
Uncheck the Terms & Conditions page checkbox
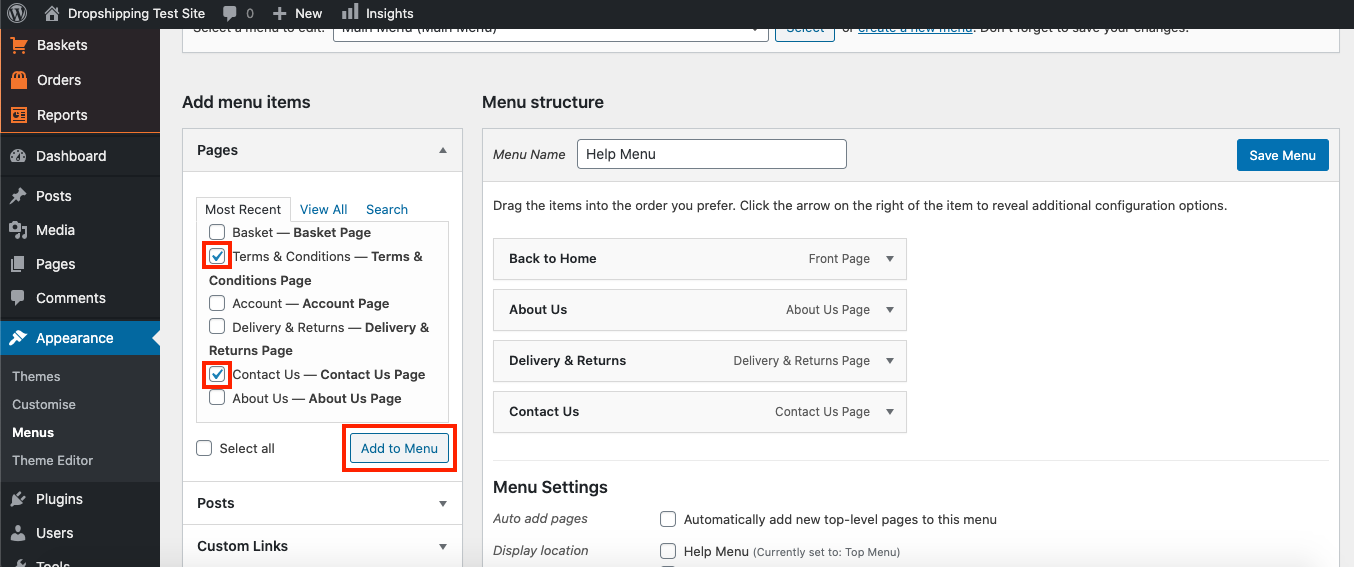tap(217, 256)
